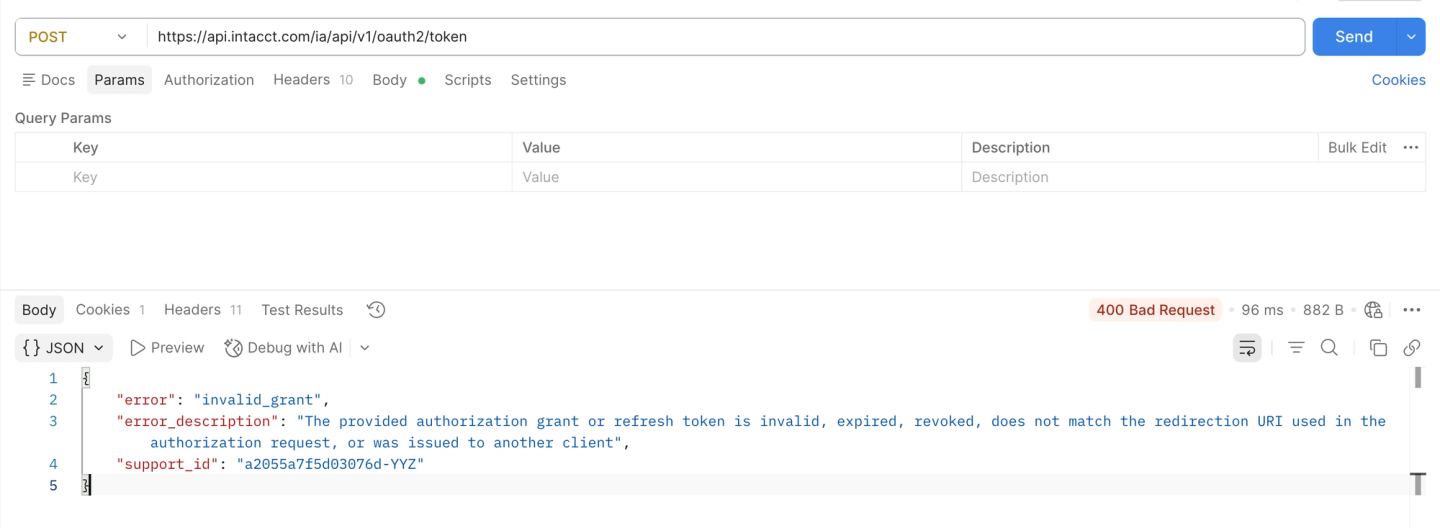Change HTTP method from POST
This screenshot has height=528, width=1440.
coord(78,37)
